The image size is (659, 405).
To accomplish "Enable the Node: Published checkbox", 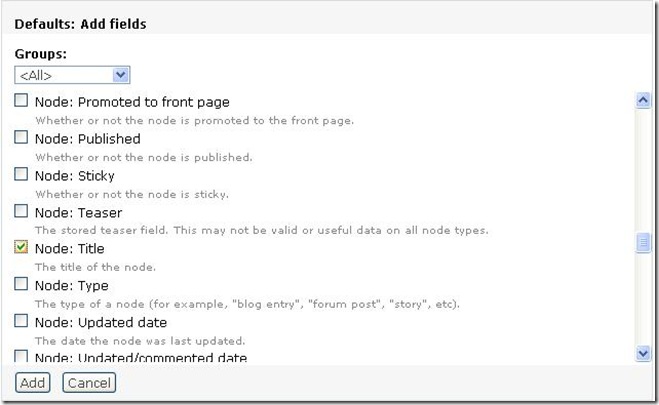I will 21,138.
